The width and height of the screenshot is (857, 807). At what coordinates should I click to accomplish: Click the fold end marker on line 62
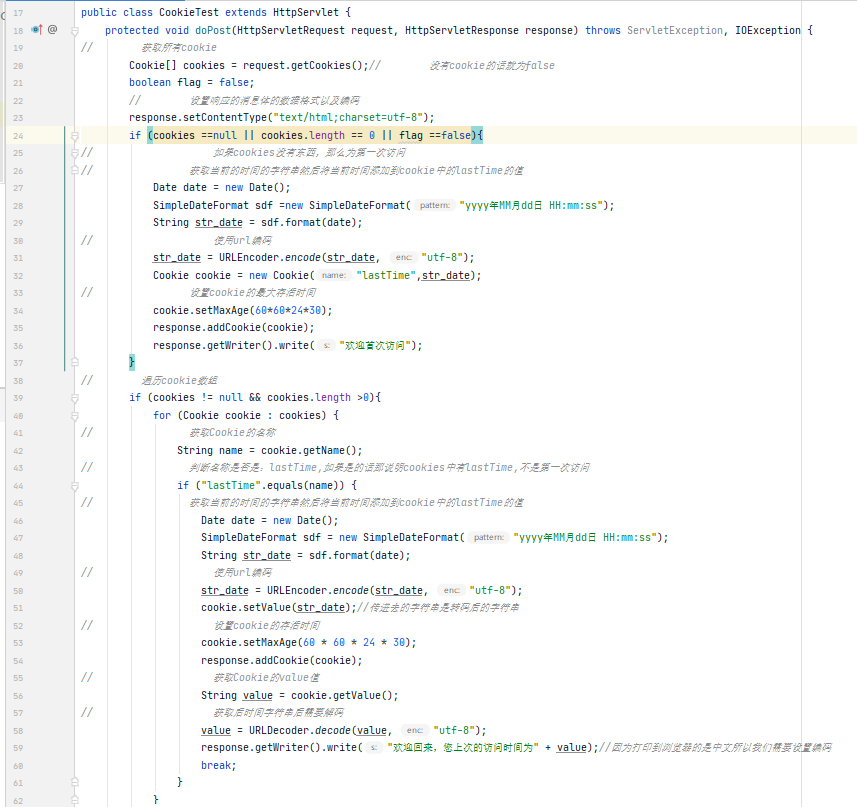pos(75,800)
